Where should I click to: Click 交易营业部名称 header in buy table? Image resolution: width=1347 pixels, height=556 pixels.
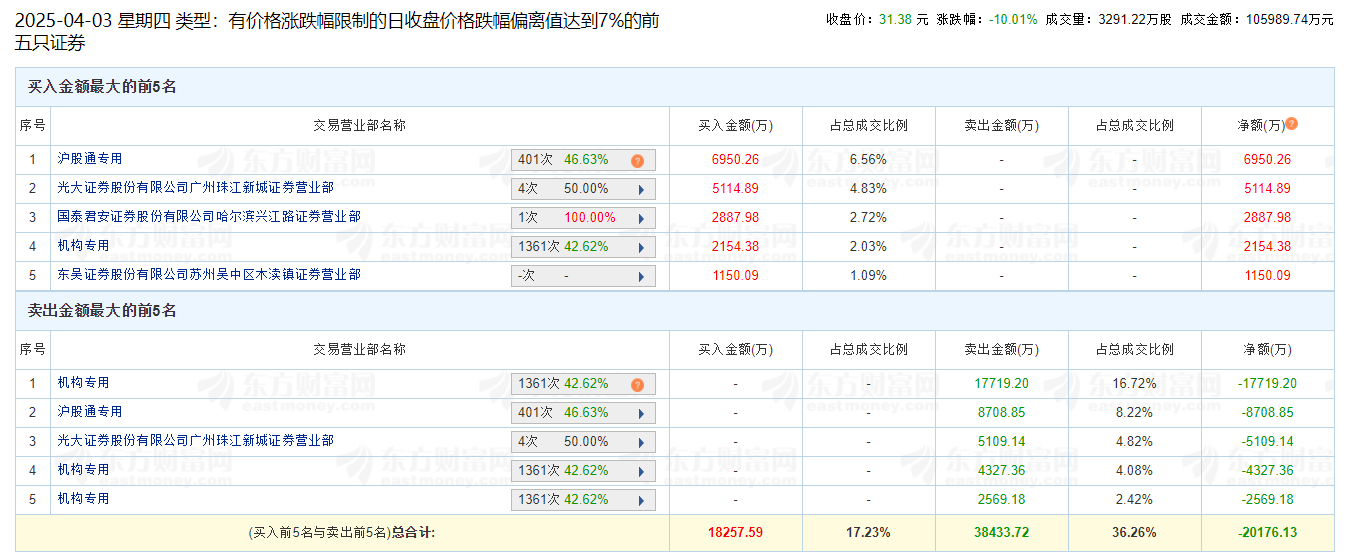click(359, 125)
